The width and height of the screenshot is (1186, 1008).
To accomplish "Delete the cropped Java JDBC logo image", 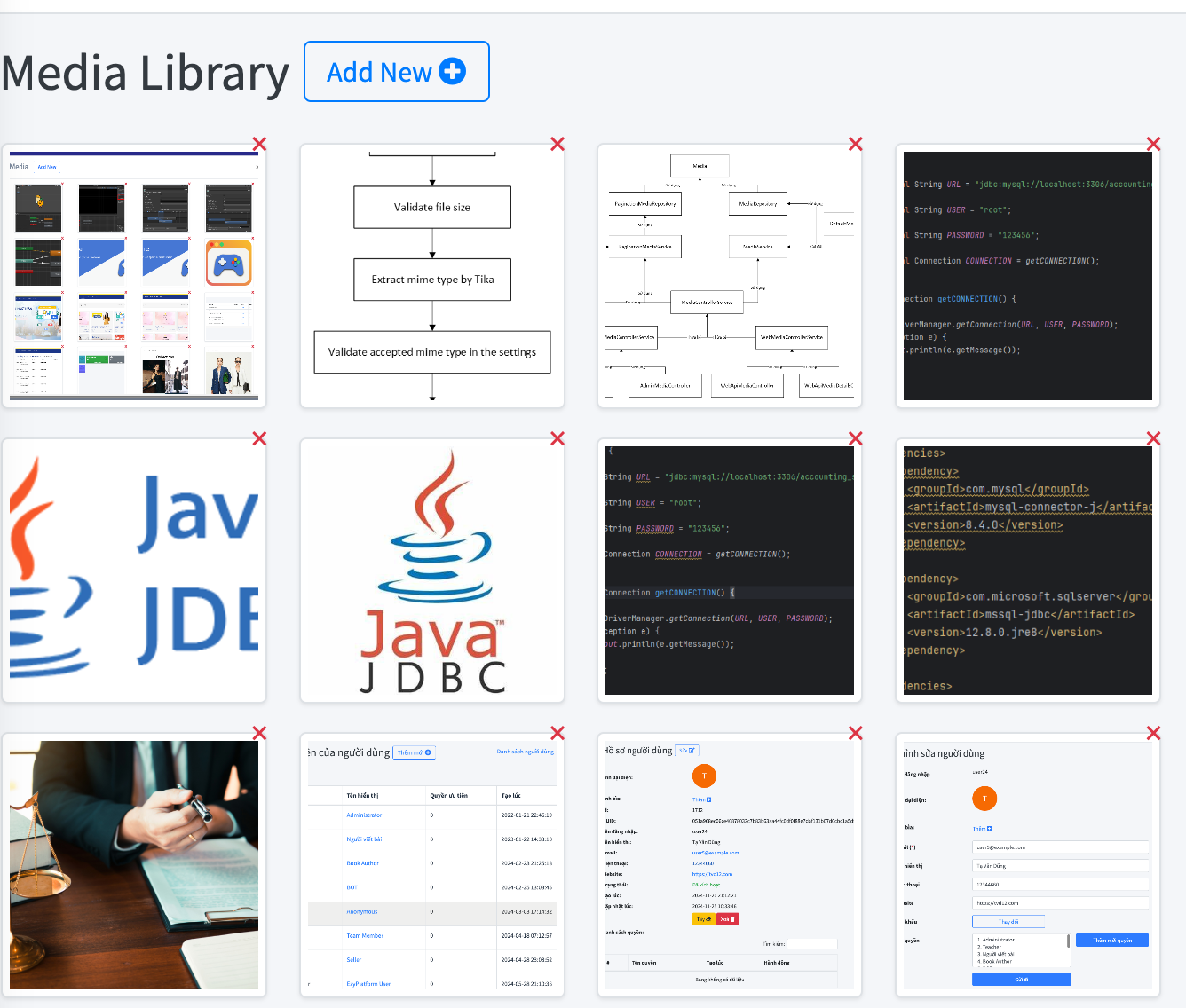I will [259, 438].
